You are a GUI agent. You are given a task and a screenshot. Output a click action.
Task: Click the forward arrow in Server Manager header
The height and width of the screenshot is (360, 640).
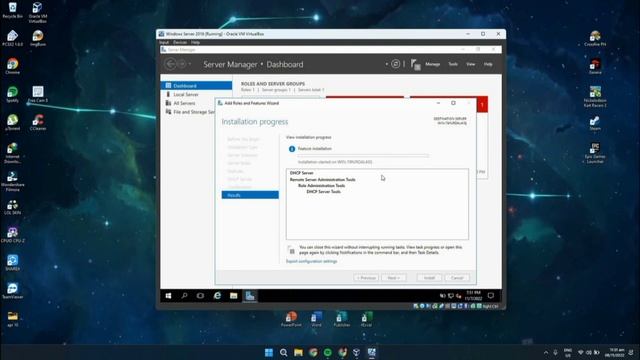(x=182, y=64)
